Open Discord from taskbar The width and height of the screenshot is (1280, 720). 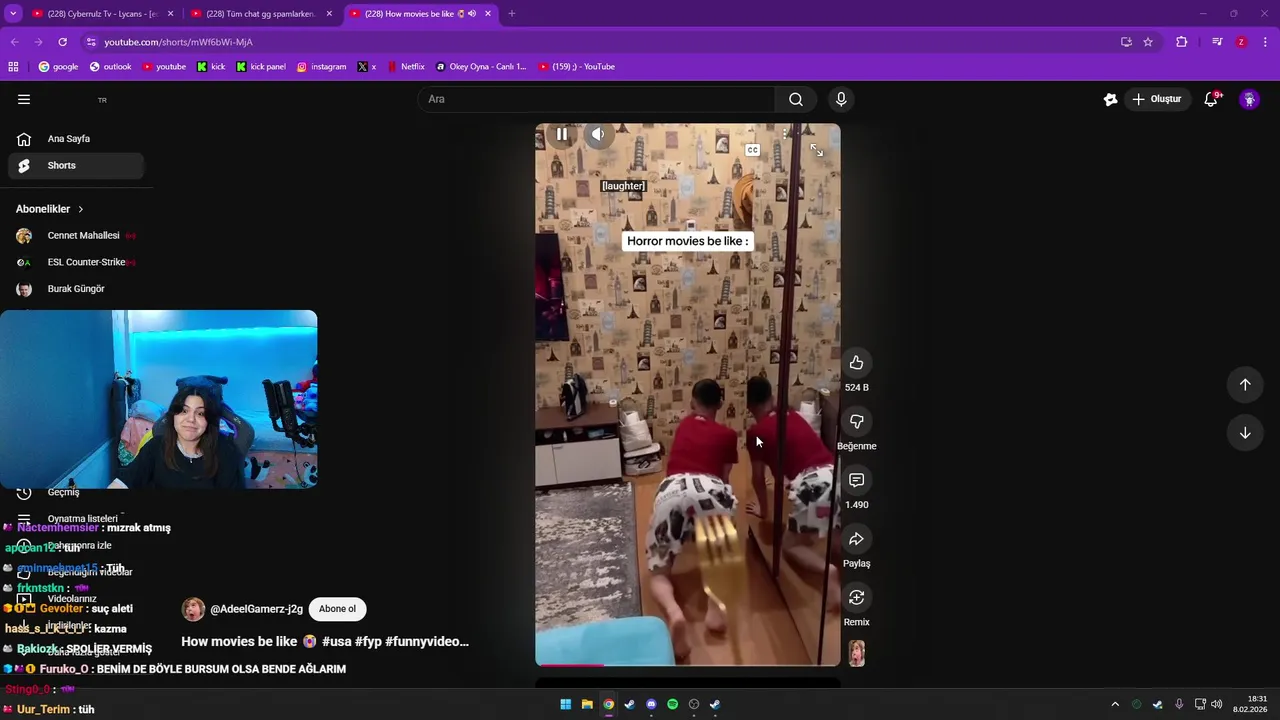coord(651,704)
